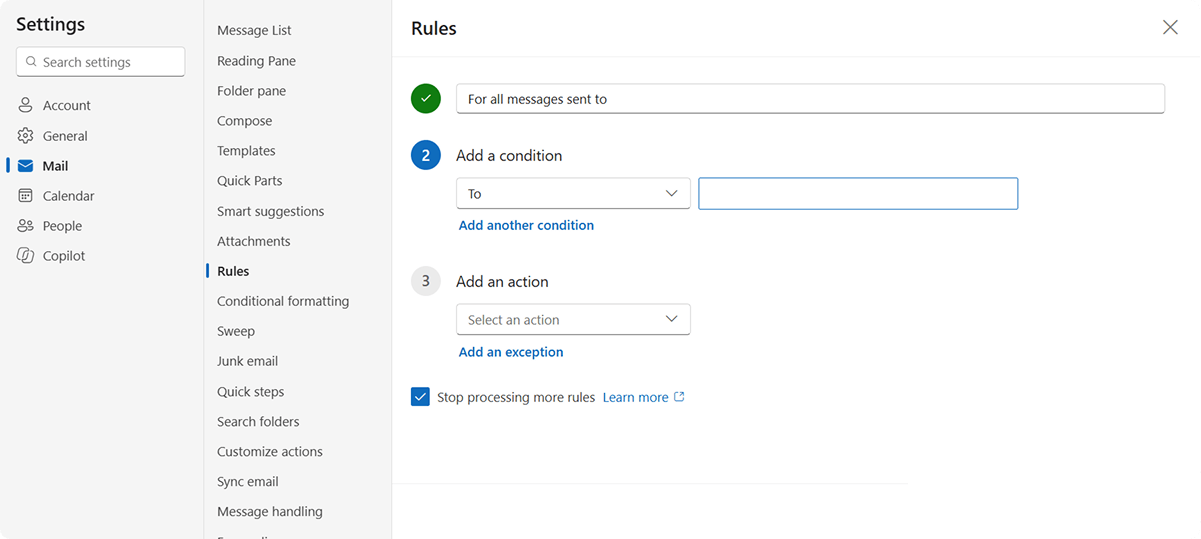Click the empty condition value field
Viewport: 1201px width, 539px height.
tap(858, 194)
